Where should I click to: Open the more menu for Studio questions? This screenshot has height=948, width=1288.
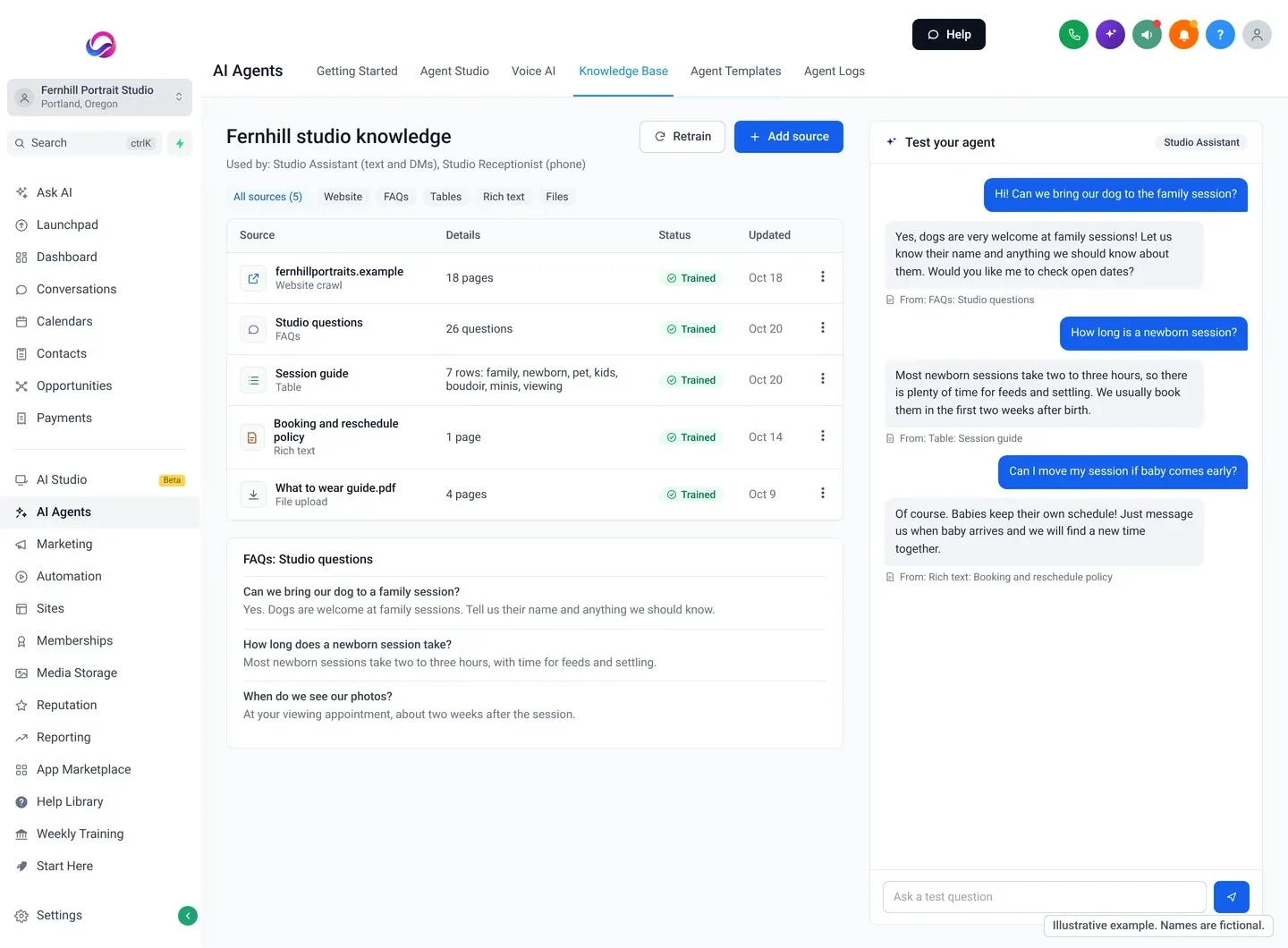click(x=823, y=328)
